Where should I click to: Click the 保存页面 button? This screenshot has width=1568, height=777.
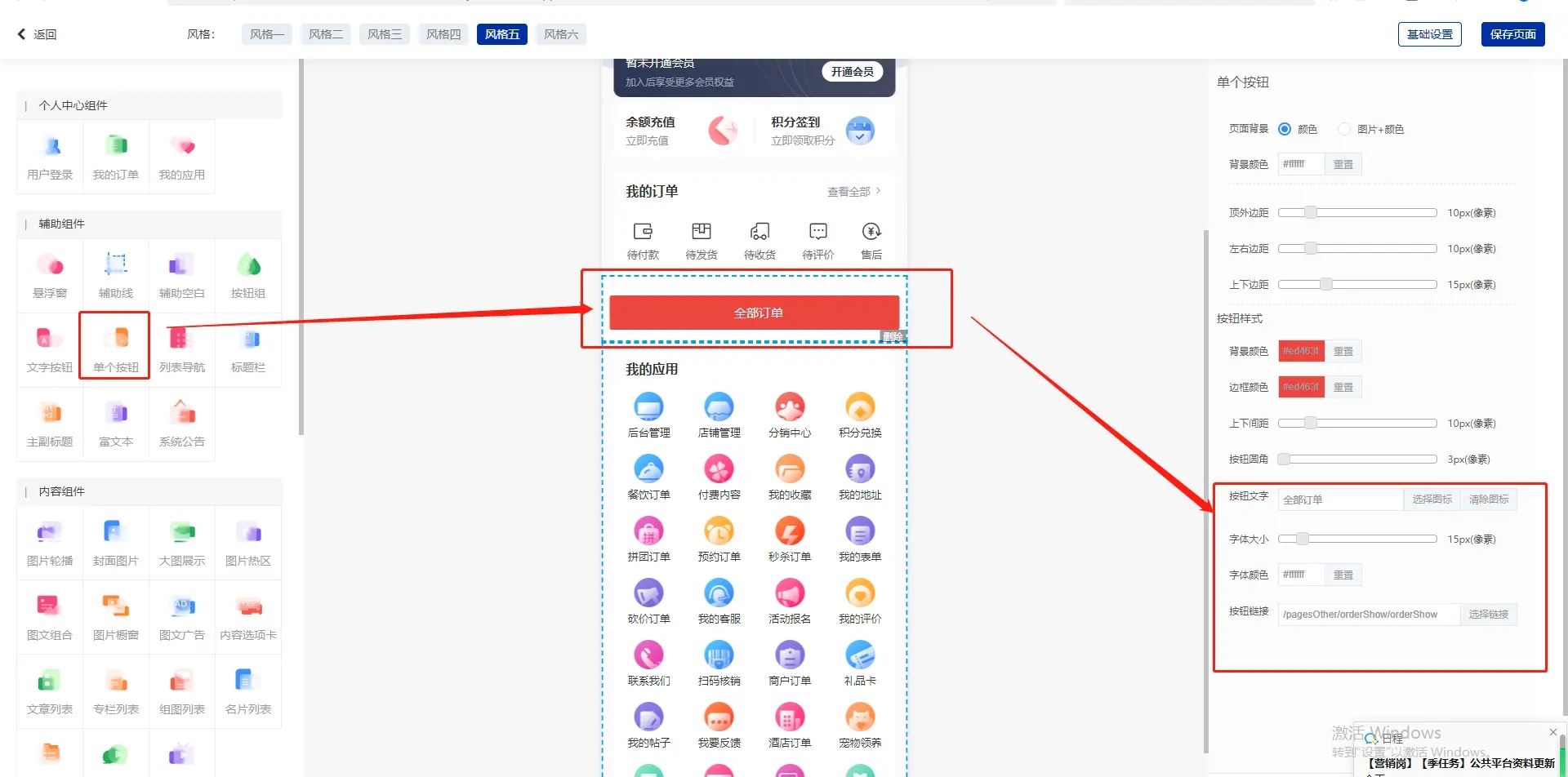coord(1512,34)
